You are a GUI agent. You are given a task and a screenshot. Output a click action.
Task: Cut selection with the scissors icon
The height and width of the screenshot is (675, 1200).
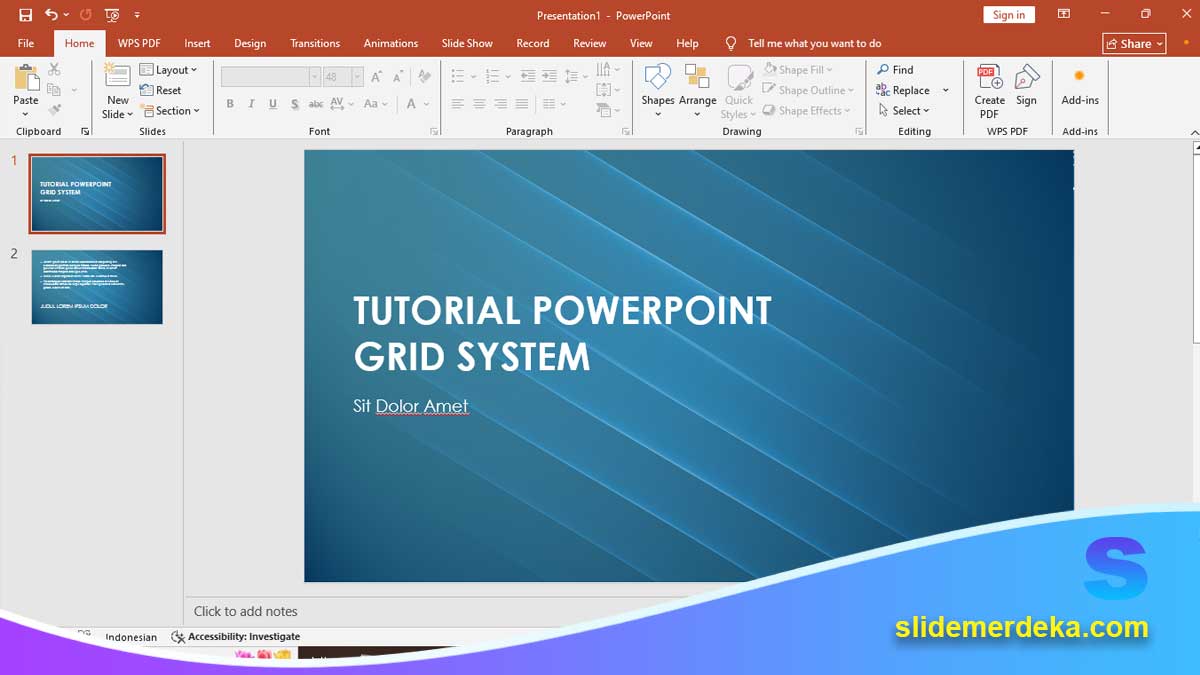pyautogui.click(x=54, y=69)
